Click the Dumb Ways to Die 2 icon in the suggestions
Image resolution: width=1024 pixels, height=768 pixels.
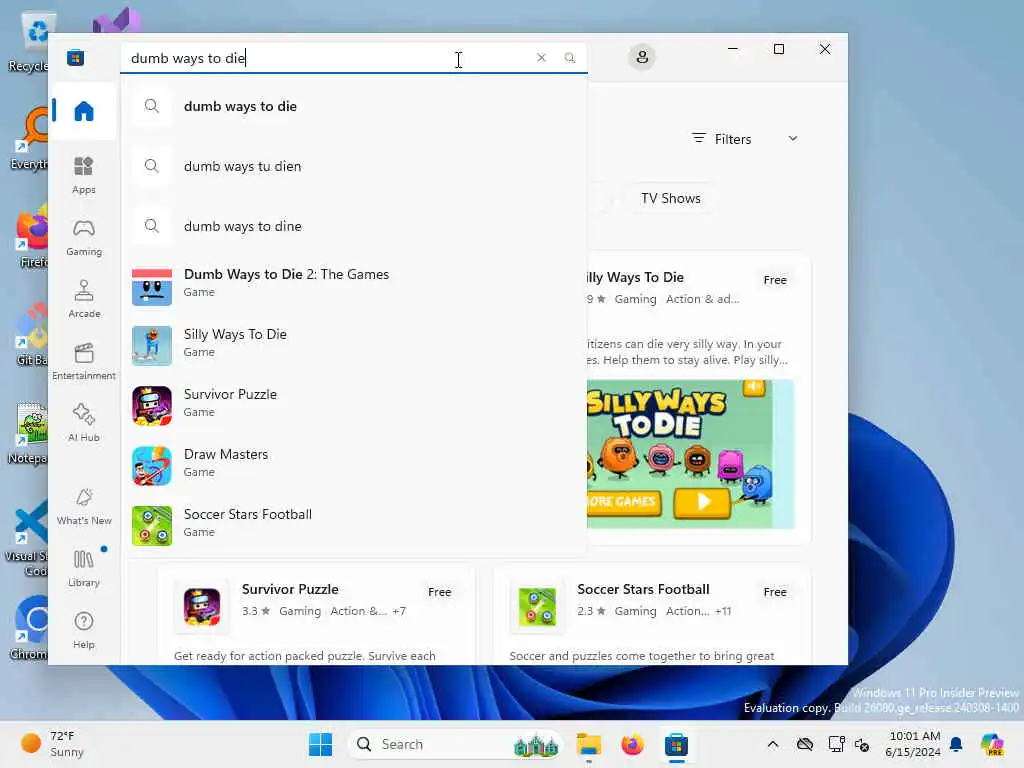152,286
